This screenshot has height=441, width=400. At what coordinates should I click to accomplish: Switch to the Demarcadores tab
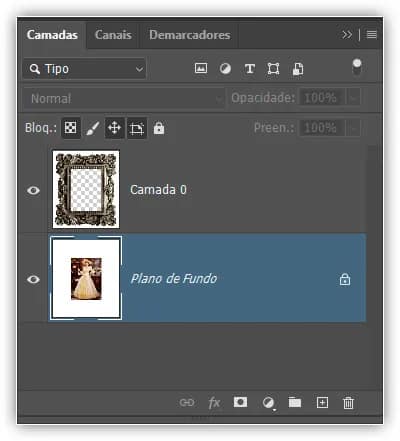click(x=190, y=35)
